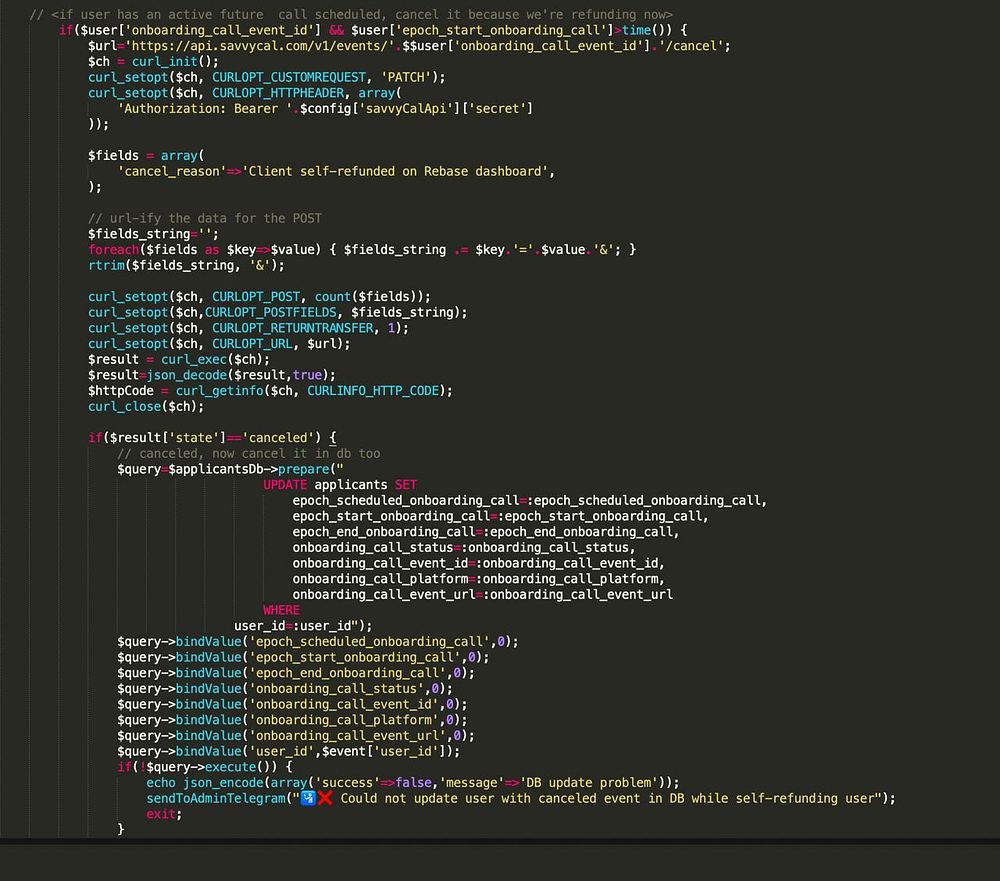Click bindValue('onboarding_call_platform',0) line

coord(292,720)
